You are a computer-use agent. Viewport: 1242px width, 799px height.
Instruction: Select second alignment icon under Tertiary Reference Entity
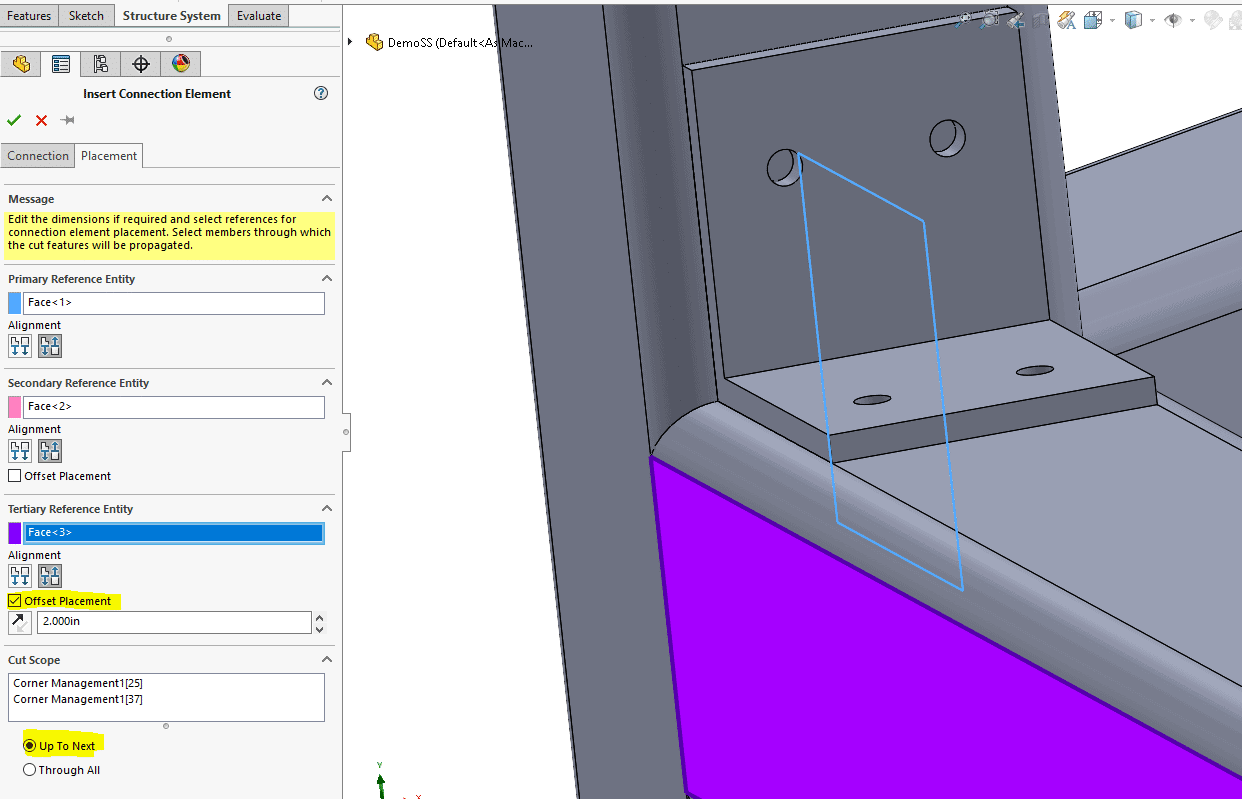click(x=50, y=576)
